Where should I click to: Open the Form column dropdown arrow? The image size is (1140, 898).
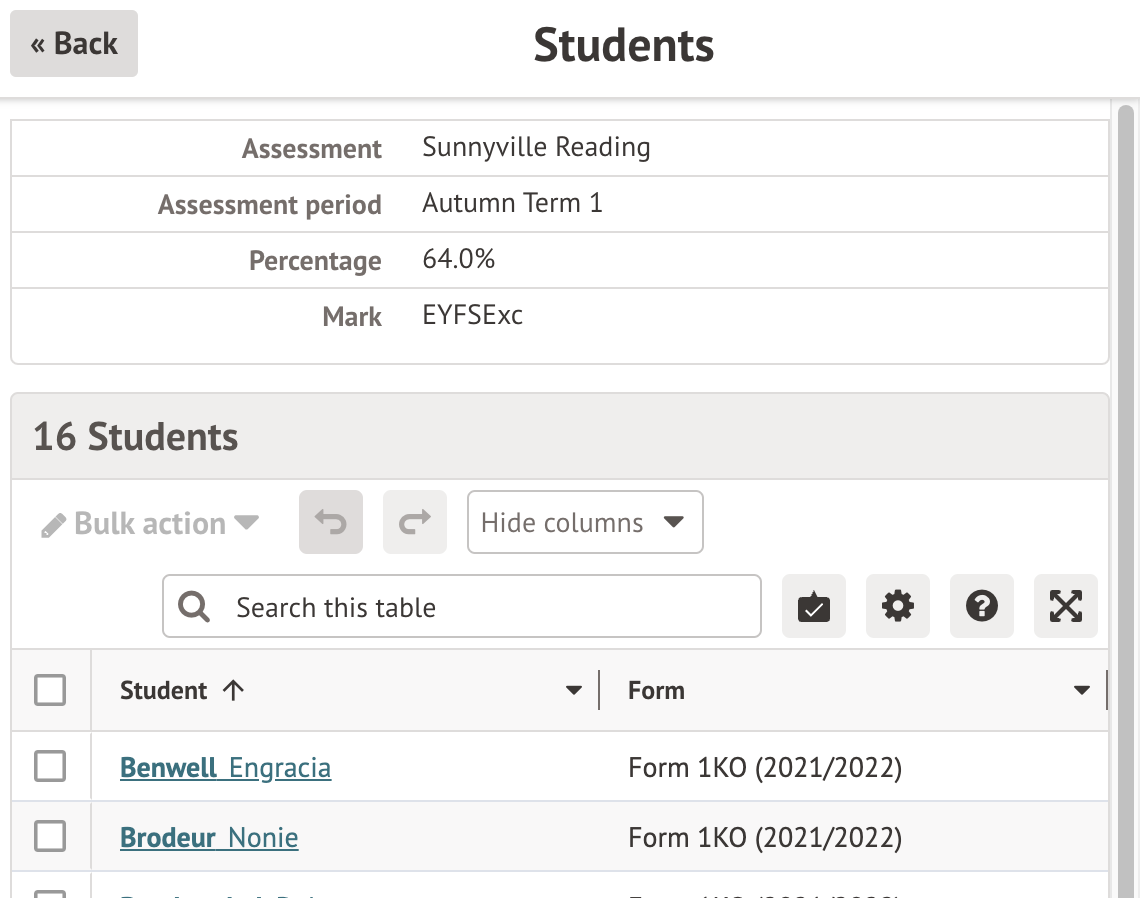[x=1081, y=690]
